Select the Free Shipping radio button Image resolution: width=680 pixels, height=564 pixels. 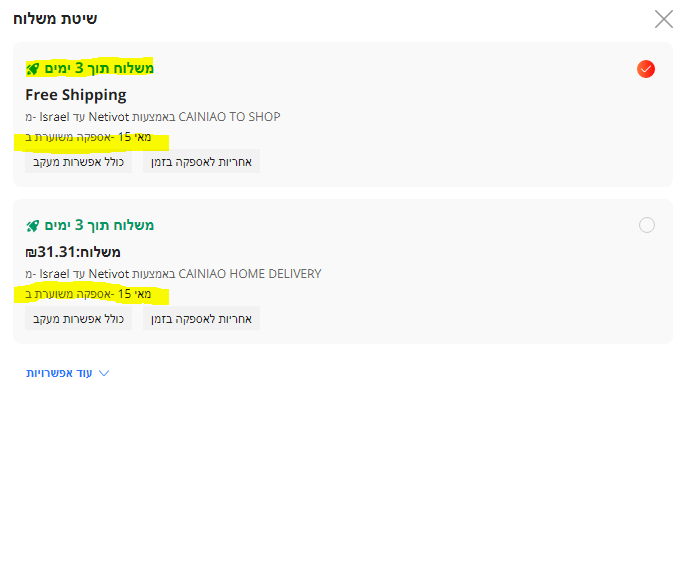pos(646,69)
